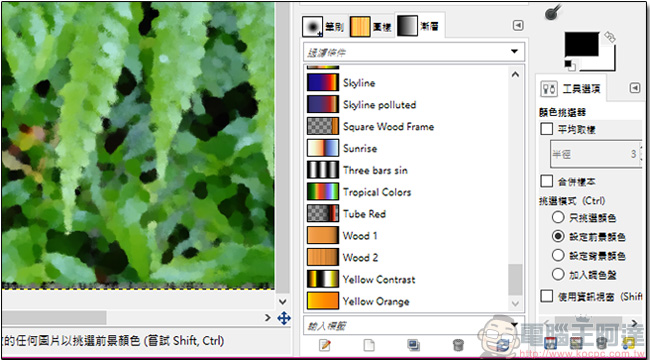The image size is (650, 360).
Task: Click the radius value spinner arrows
Action: pos(641,154)
